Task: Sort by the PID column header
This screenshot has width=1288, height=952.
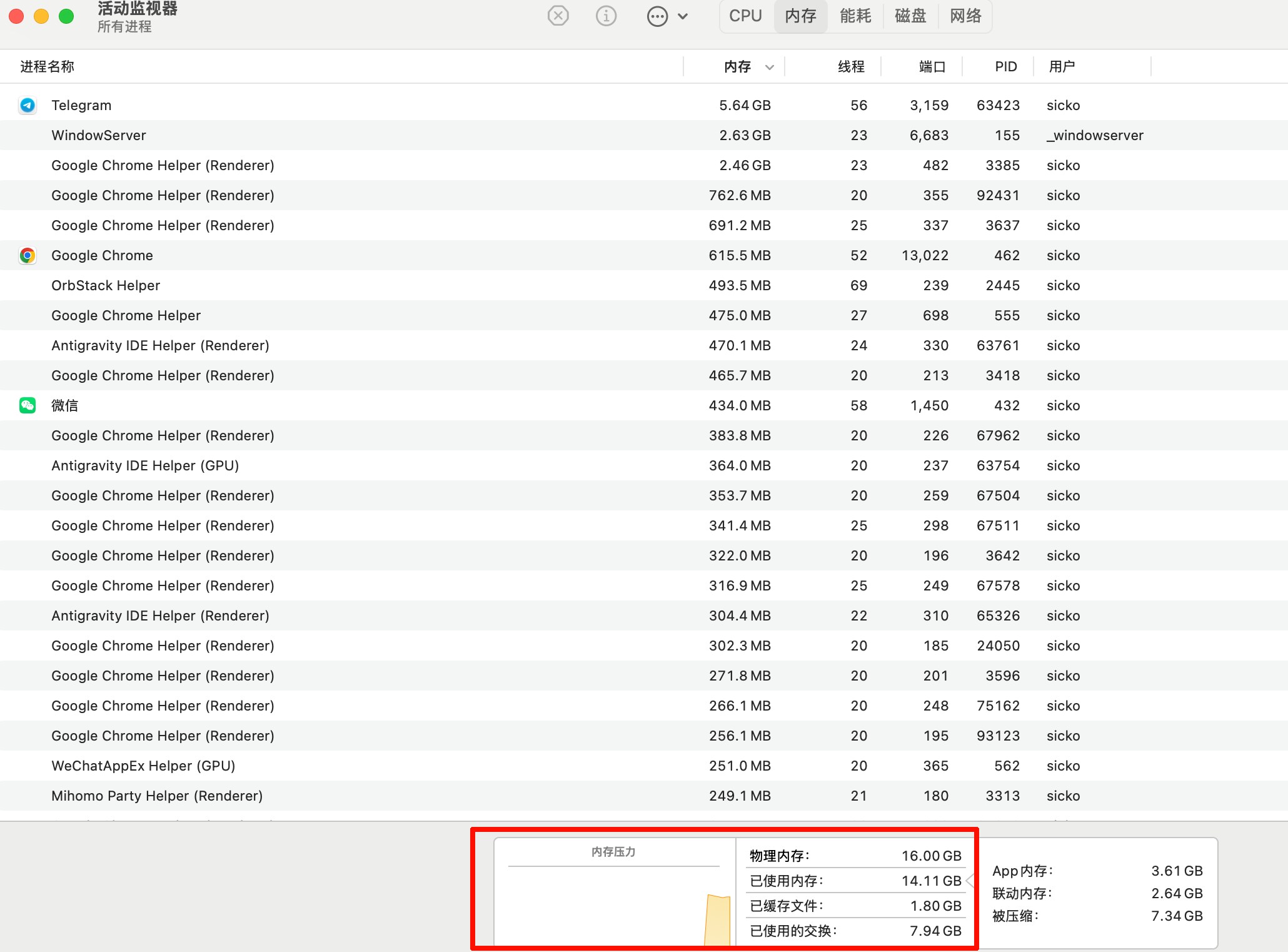Action: [x=1006, y=66]
